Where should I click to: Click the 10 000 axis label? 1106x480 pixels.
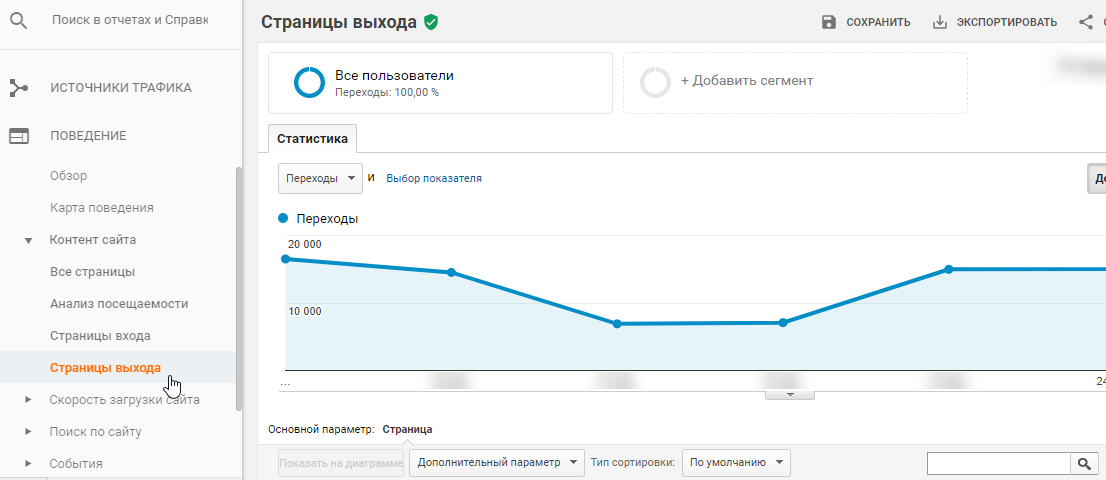click(x=305, y=311)
